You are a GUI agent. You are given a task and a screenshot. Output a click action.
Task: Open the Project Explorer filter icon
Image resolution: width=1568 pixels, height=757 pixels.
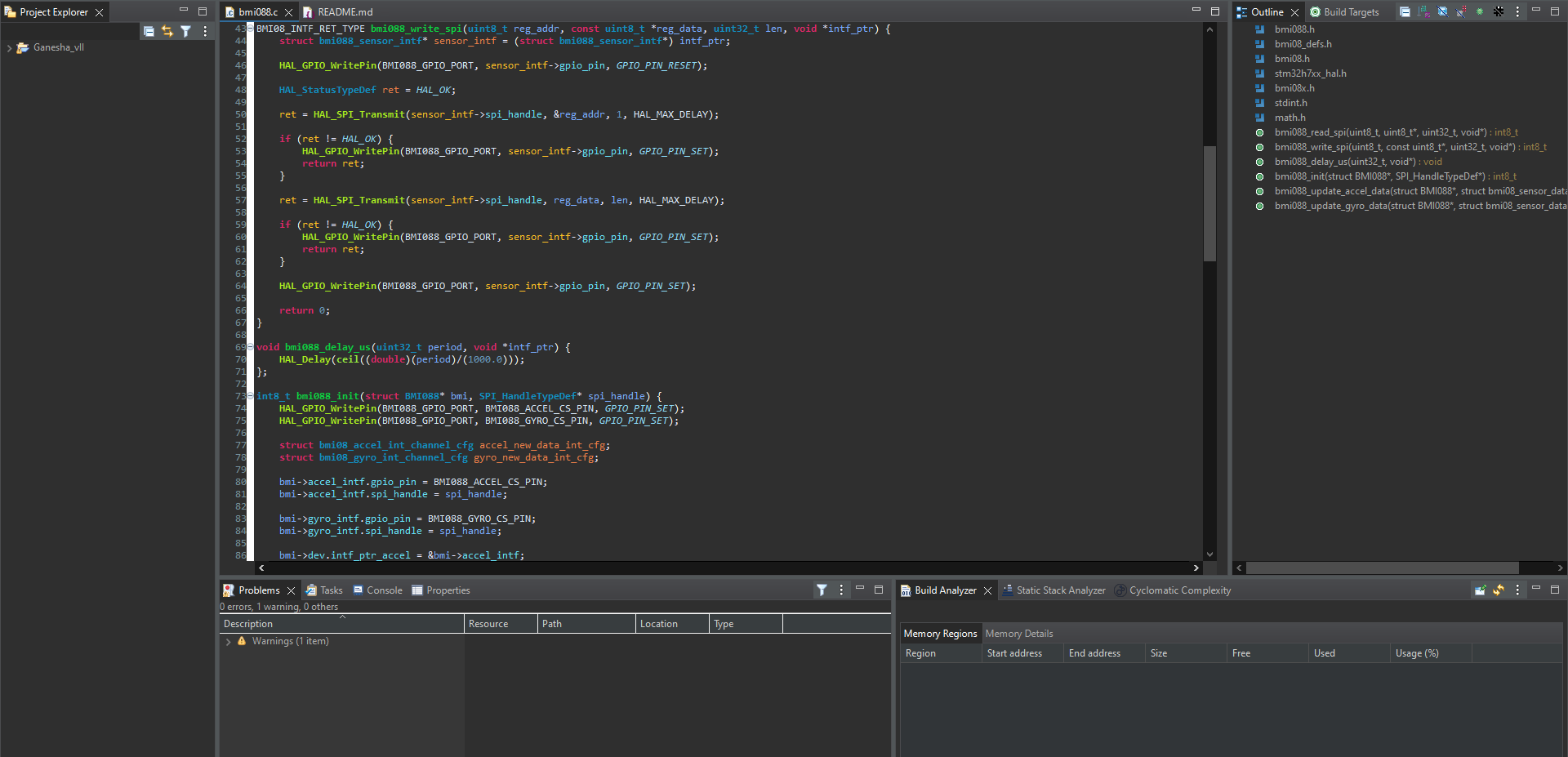pyautogui.click(x=186, y=31)
